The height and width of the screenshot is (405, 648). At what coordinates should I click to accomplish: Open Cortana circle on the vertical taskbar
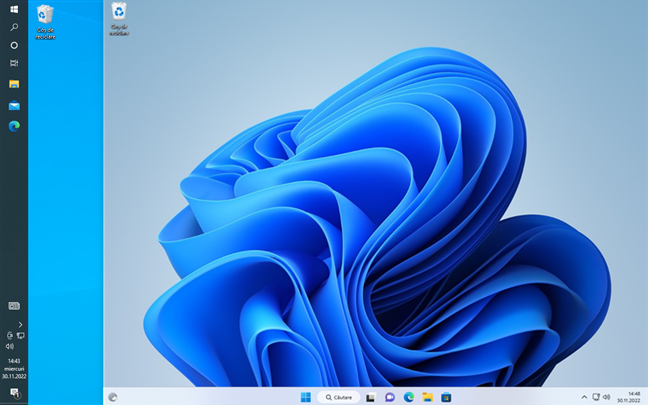[14, 45]
